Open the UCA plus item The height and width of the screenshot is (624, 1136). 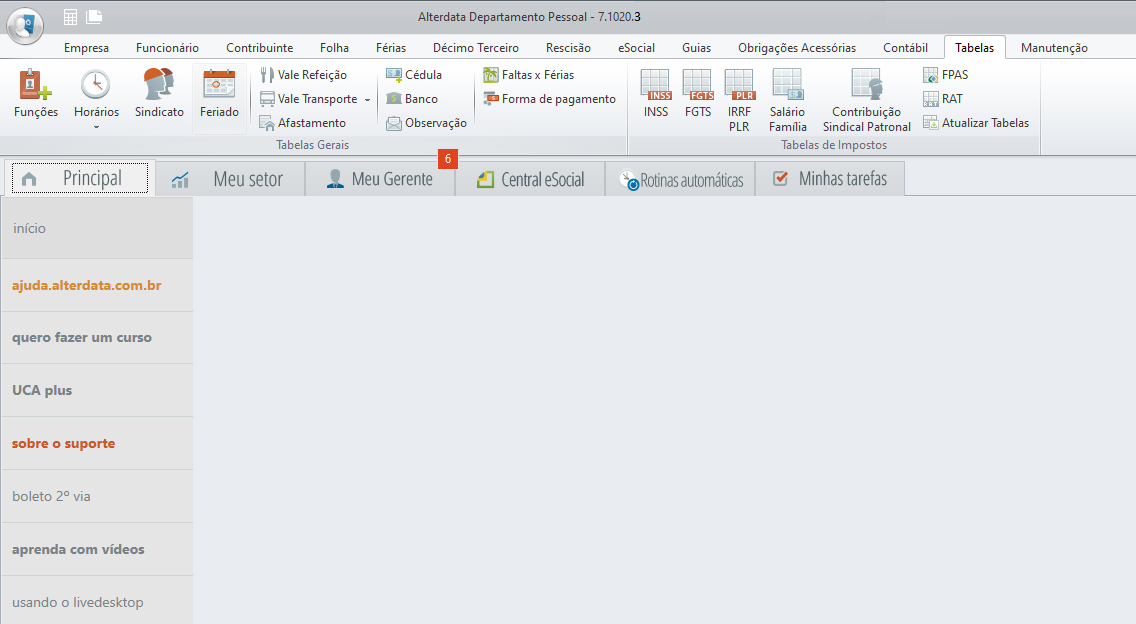click(x=97, y=391)
